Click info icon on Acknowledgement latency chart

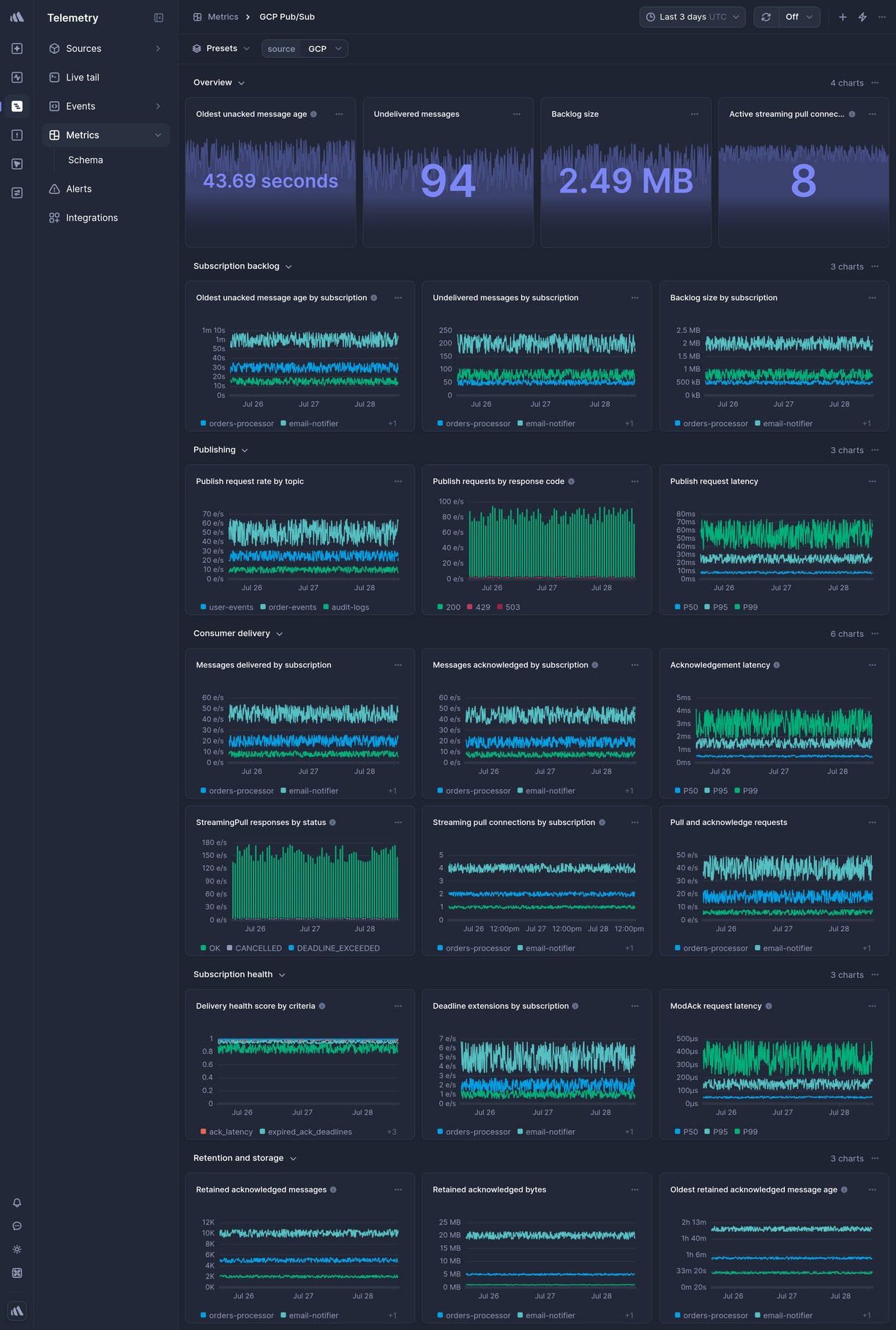click(777, 665)
